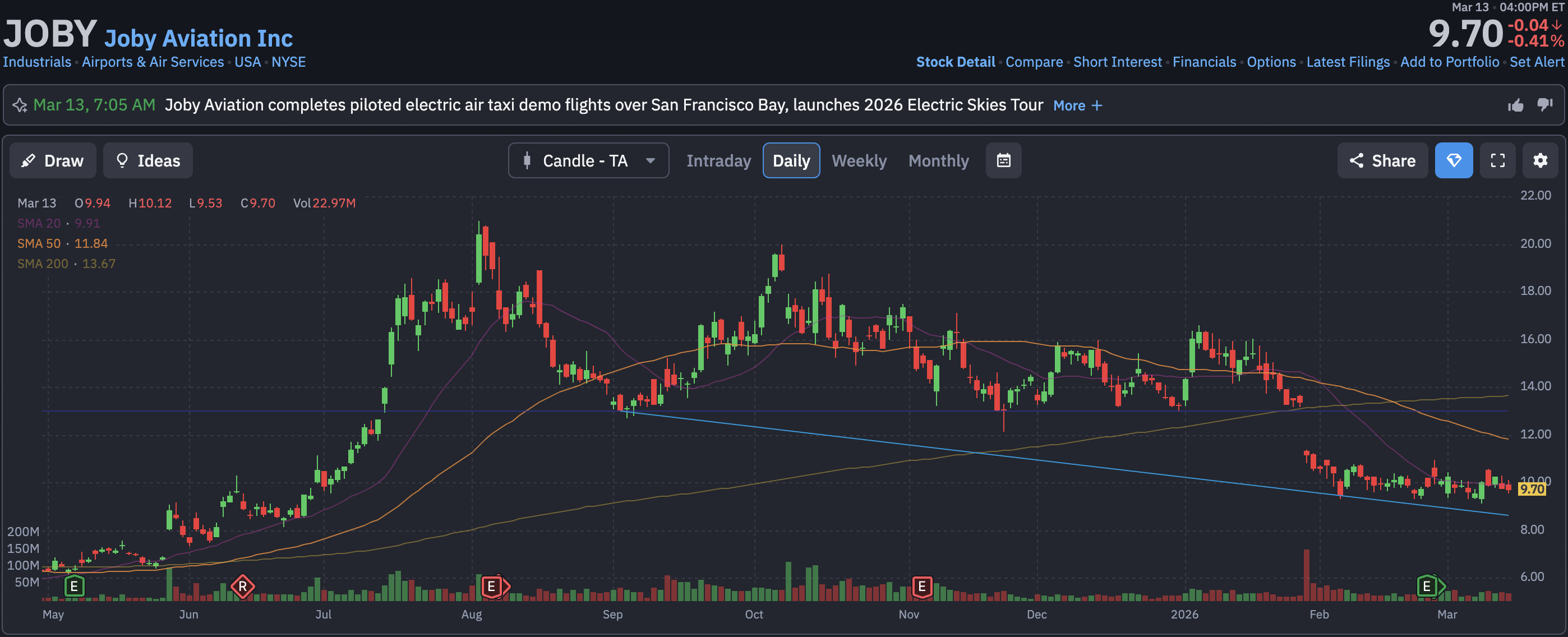Click the AI sparkle icon beside the news
1568x637 pixels.
[x=20, y=105]
